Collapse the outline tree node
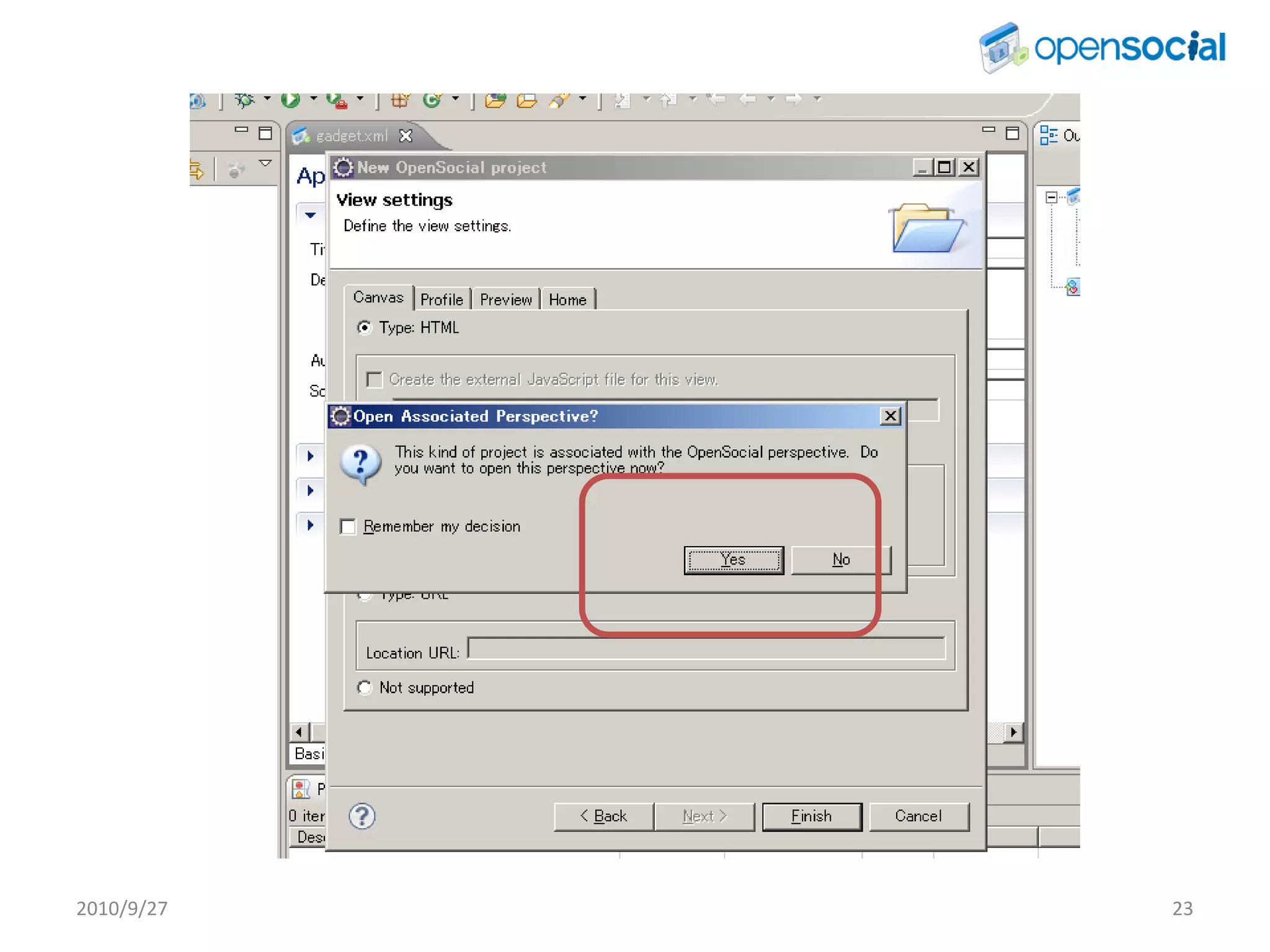 (x=1051, y=198)
